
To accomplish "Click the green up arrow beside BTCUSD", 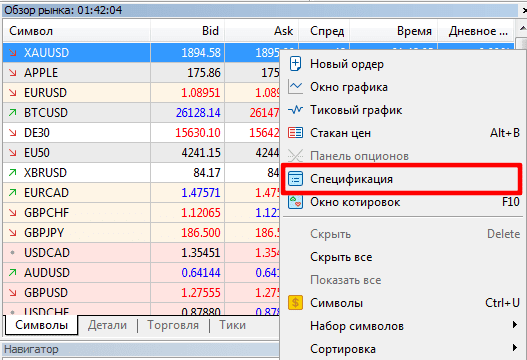I will click(13, 113).
